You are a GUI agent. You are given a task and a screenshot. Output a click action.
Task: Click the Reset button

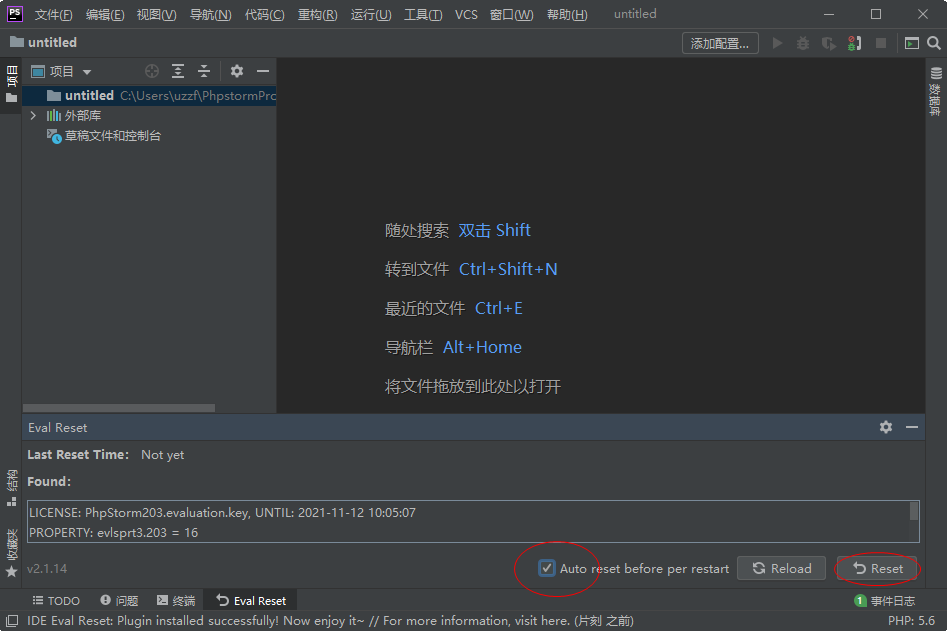pyautogui.click(x=878, y=568)
